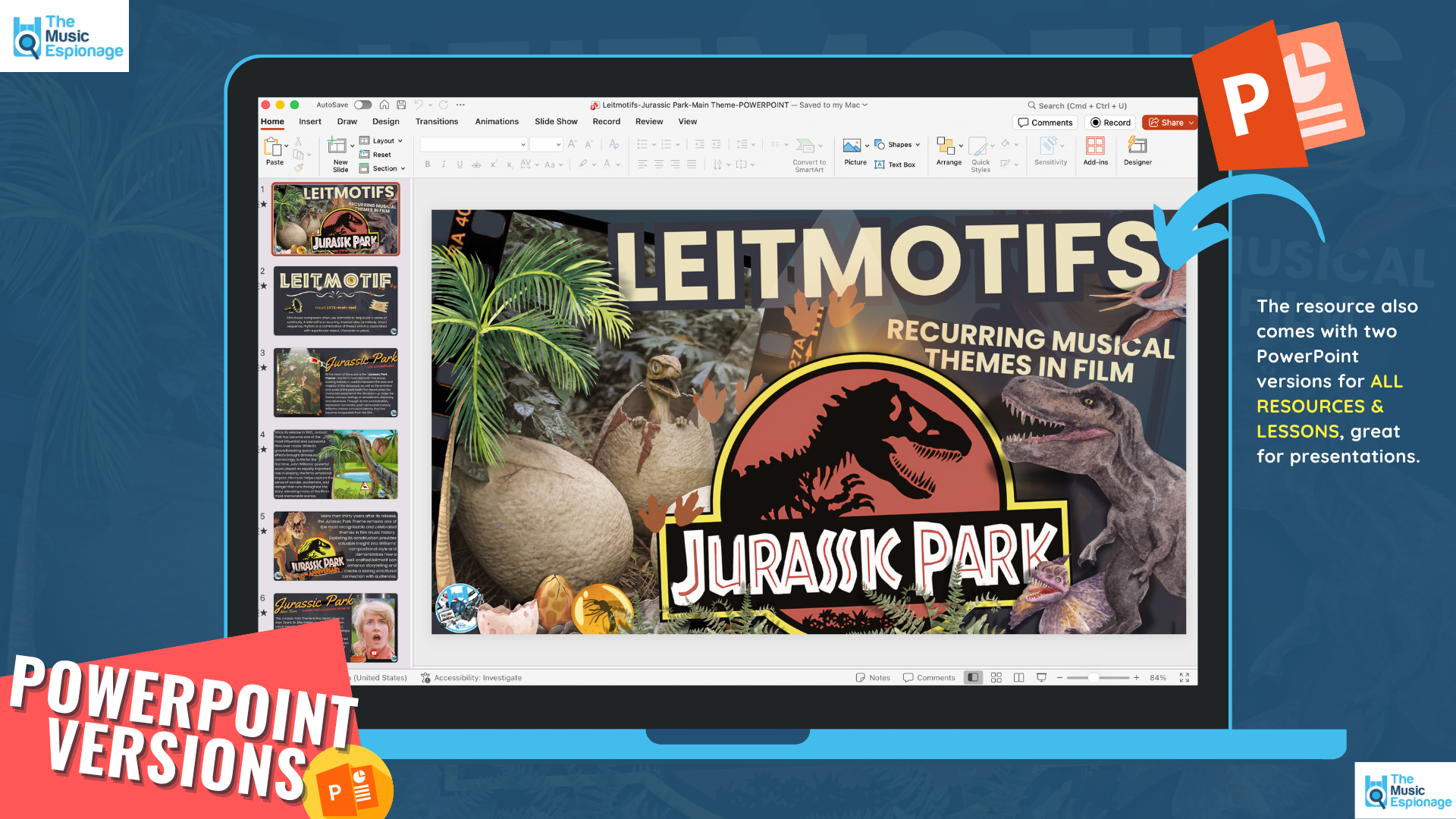Decrease the list indent level
The image size is (1456, 819).
click(x=700, y=144)
